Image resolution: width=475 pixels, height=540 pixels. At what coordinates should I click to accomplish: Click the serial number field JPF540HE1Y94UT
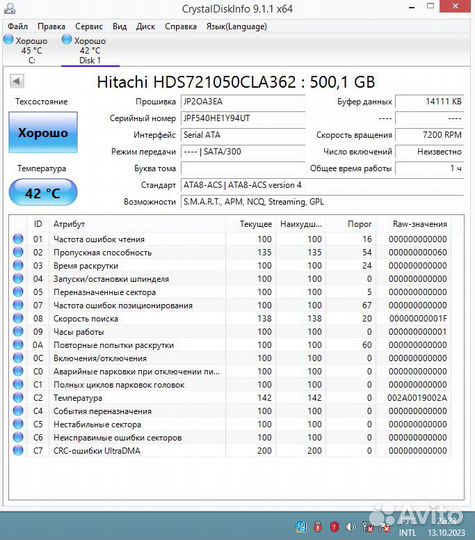click(x=243, y=118)
